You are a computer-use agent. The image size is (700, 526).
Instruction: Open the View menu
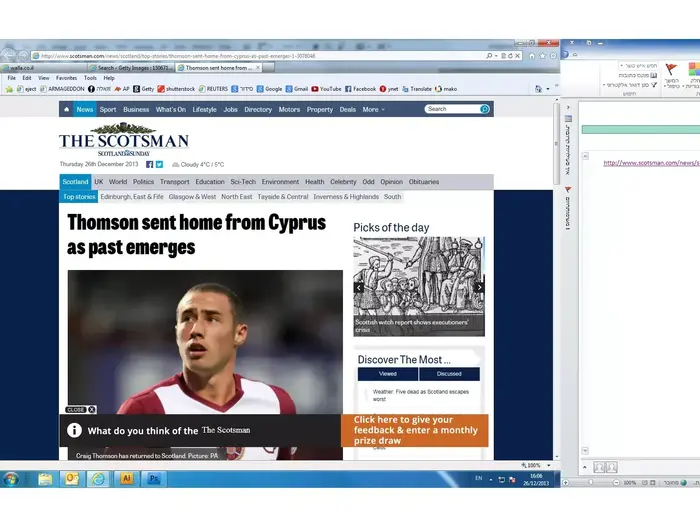(x=43, y=78)
